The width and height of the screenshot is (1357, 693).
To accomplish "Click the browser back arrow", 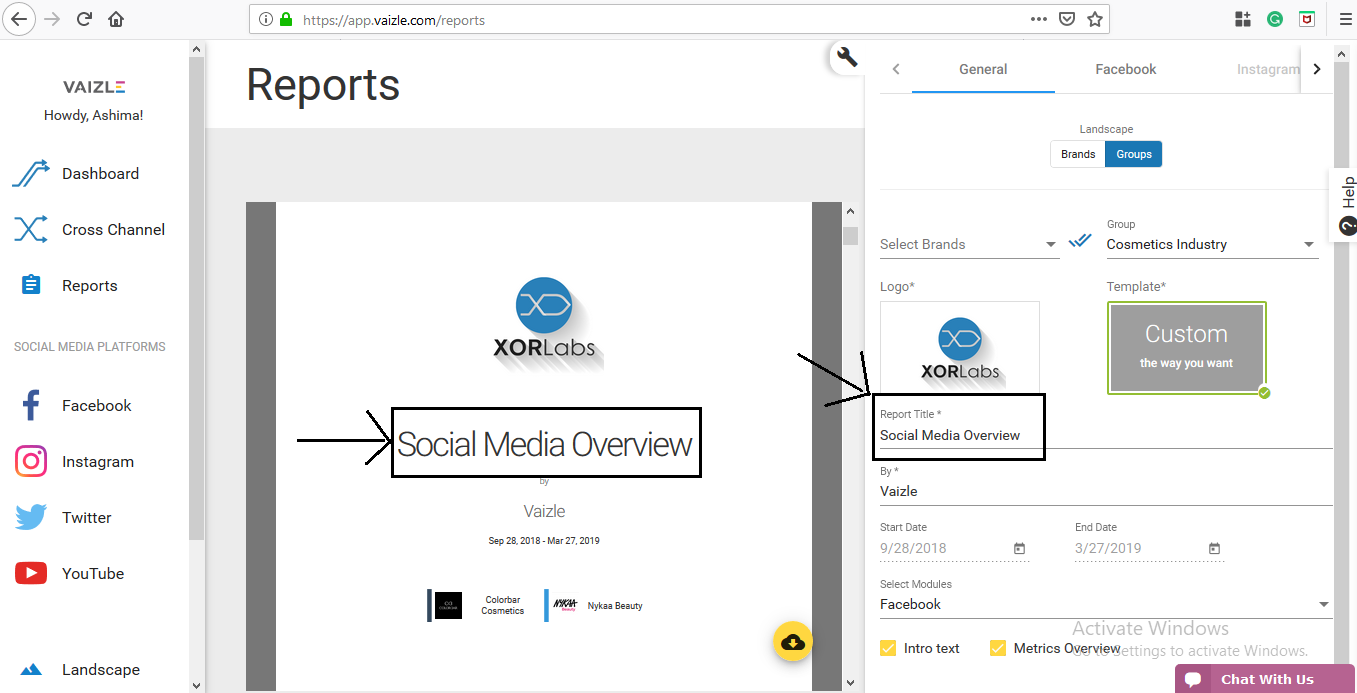I will [20, 19].
